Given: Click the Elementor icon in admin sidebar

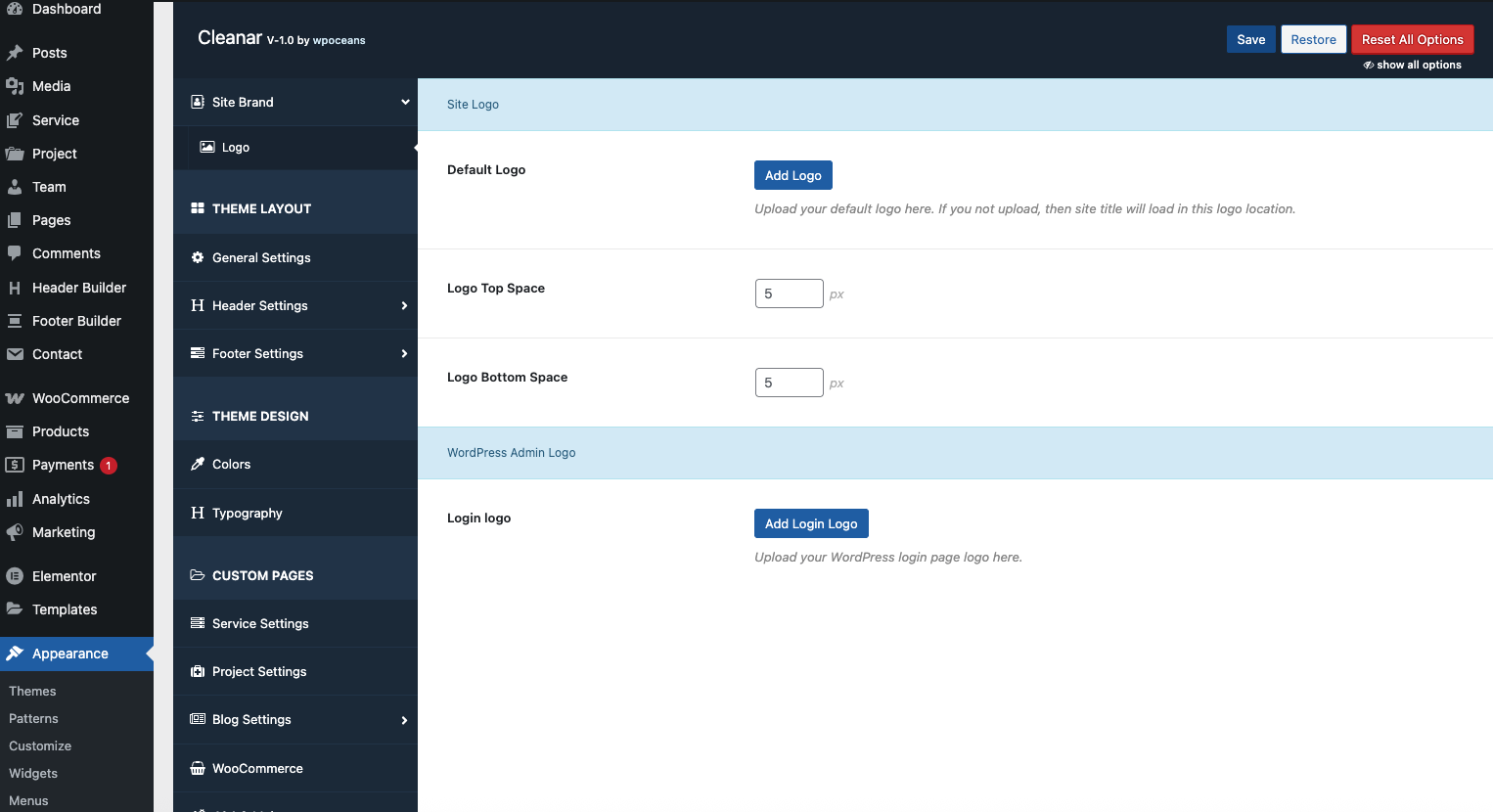Looking at the screenshot, I should point(15,576).
